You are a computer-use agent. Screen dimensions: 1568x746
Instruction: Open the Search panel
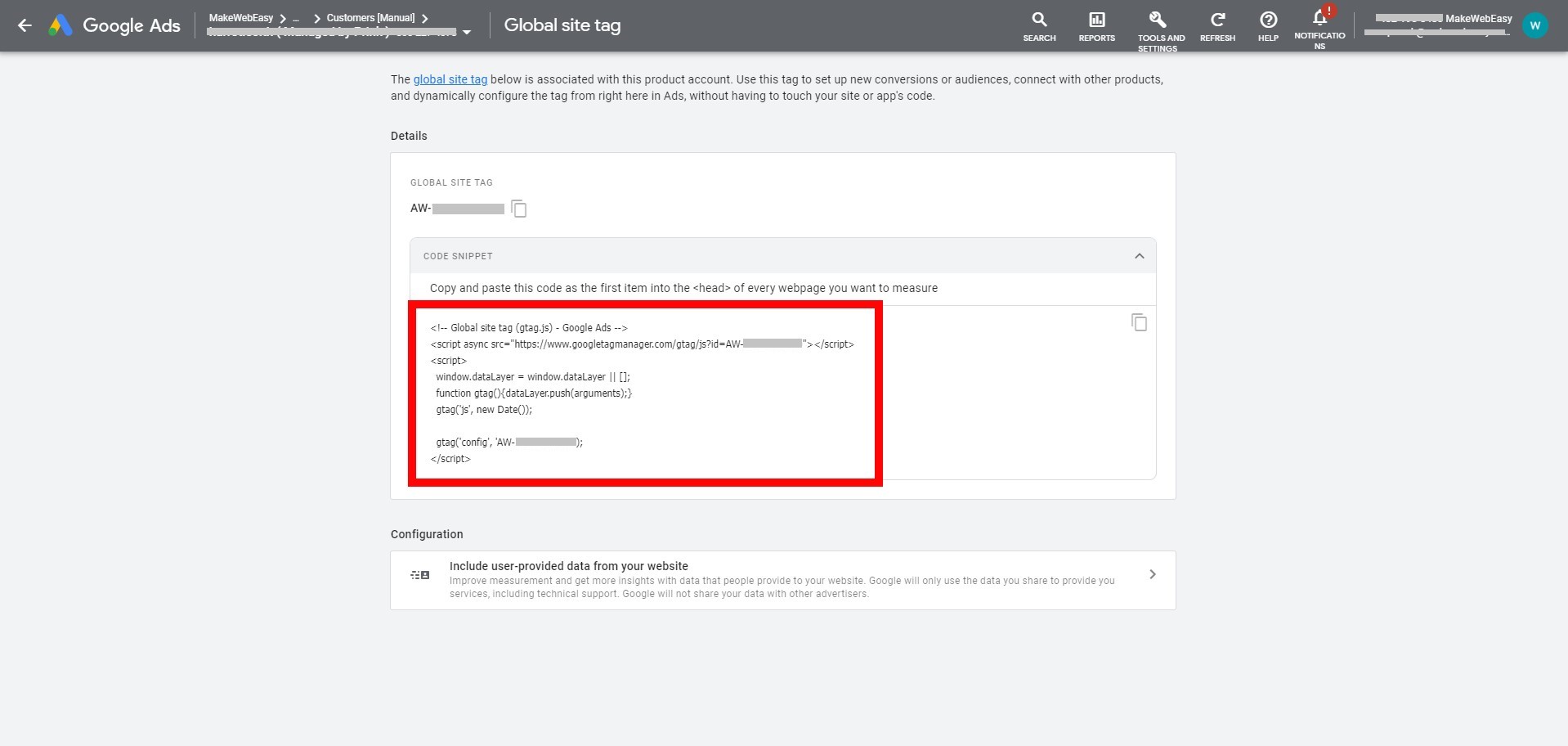1038,26
